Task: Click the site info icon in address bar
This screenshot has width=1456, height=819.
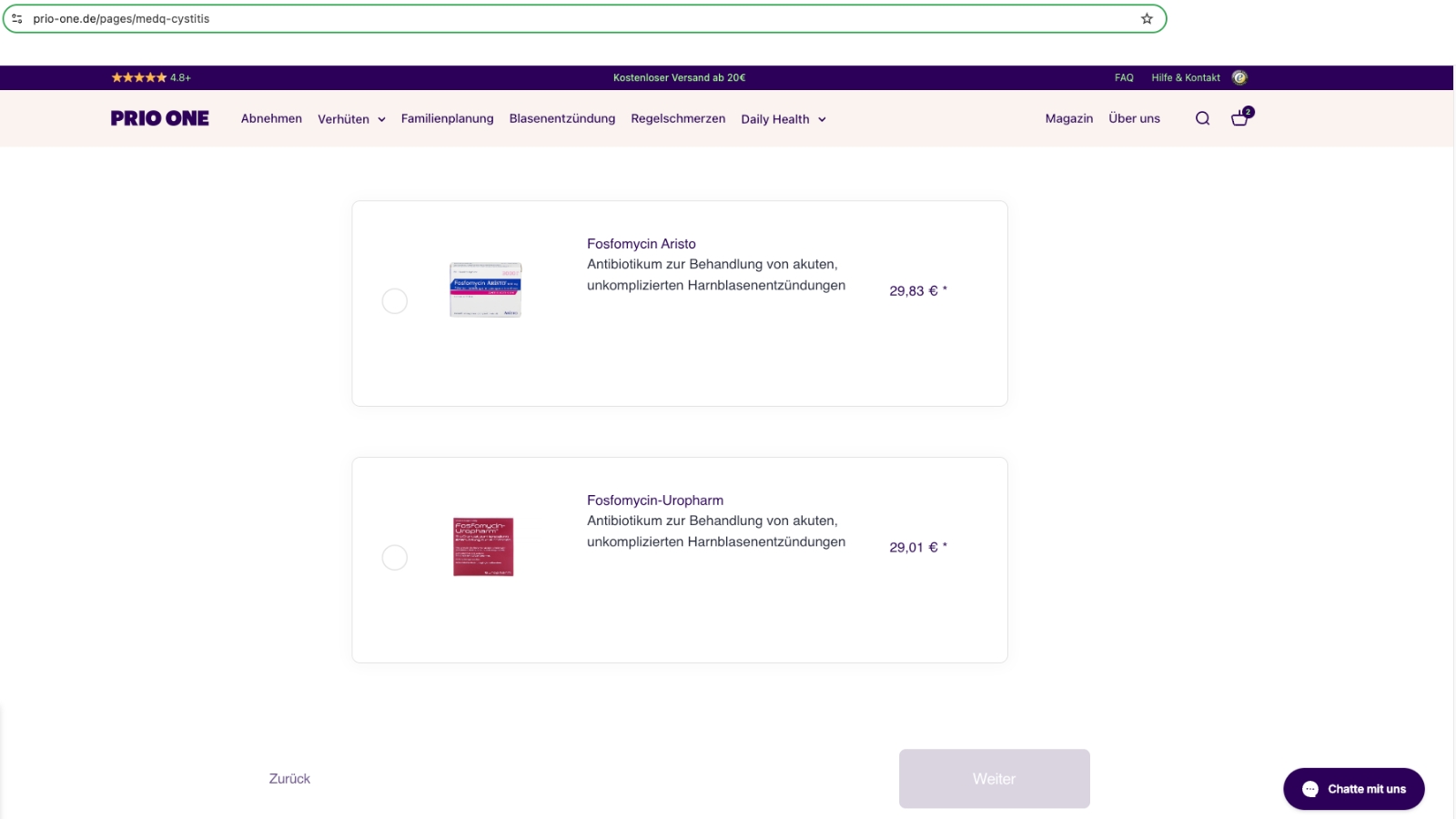Action: (x=17, y=19)
